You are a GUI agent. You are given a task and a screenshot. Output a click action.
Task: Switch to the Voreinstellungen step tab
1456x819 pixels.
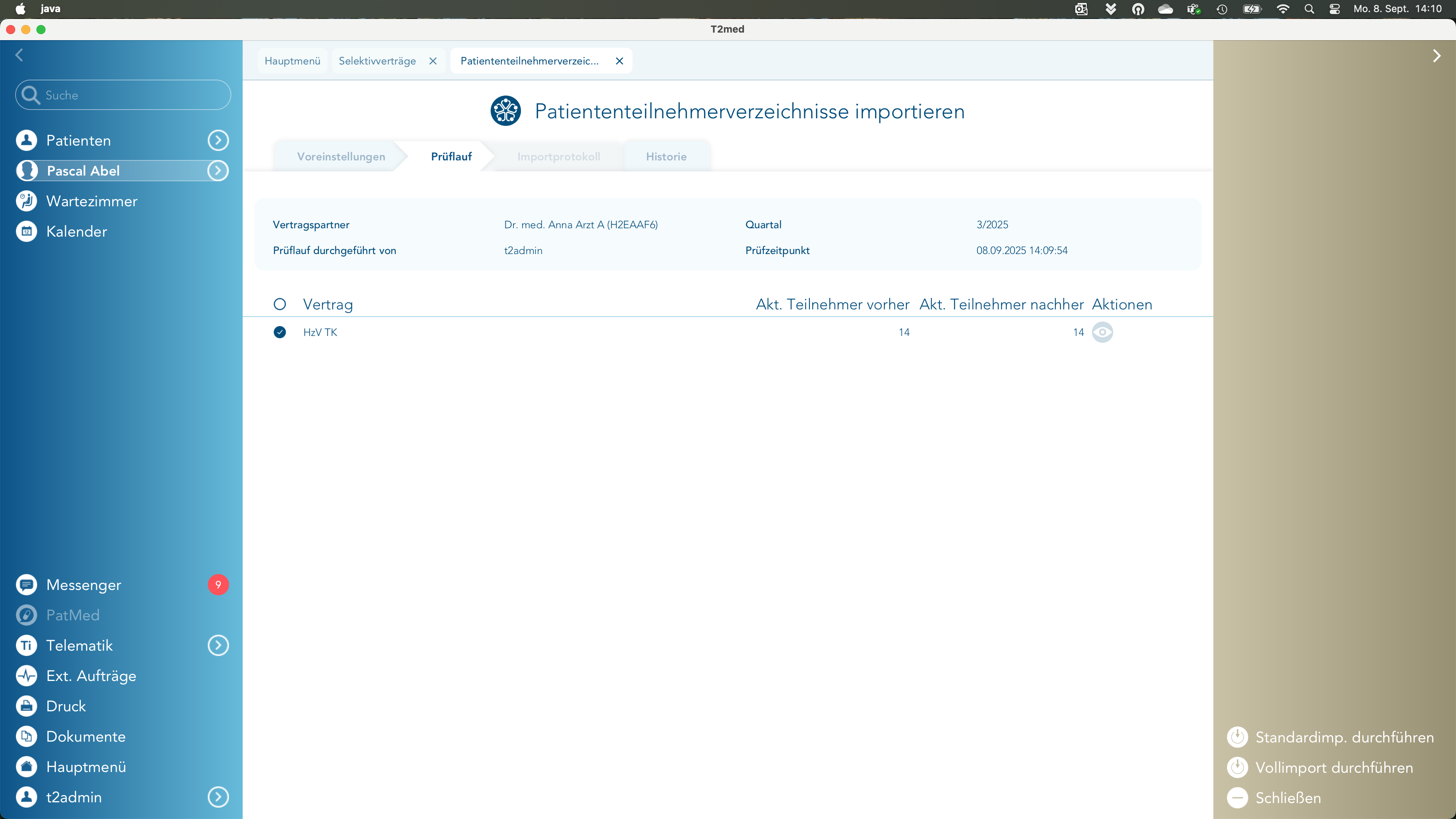click(x=341, y=157)
